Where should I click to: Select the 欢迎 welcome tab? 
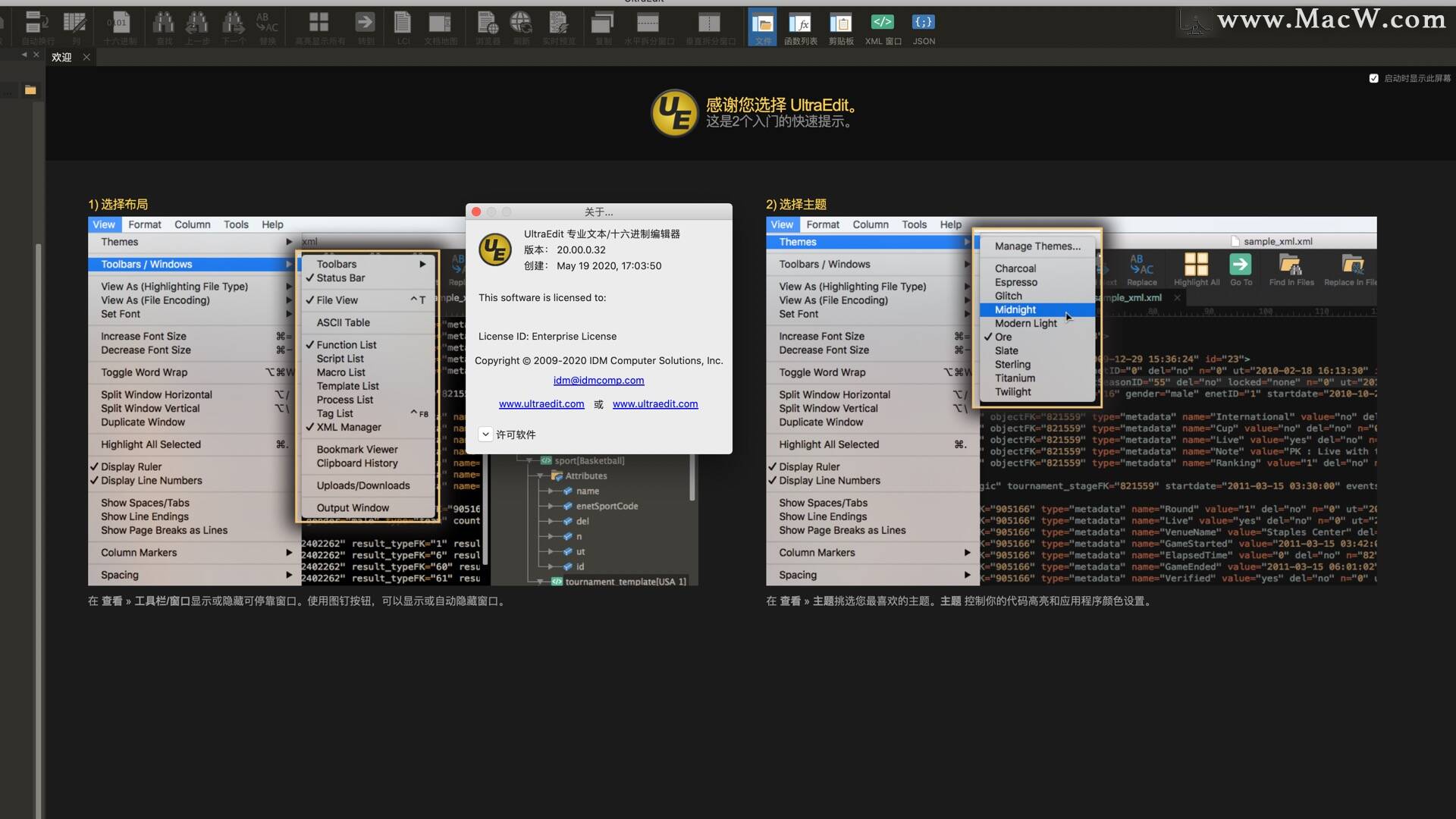(61, 57)
